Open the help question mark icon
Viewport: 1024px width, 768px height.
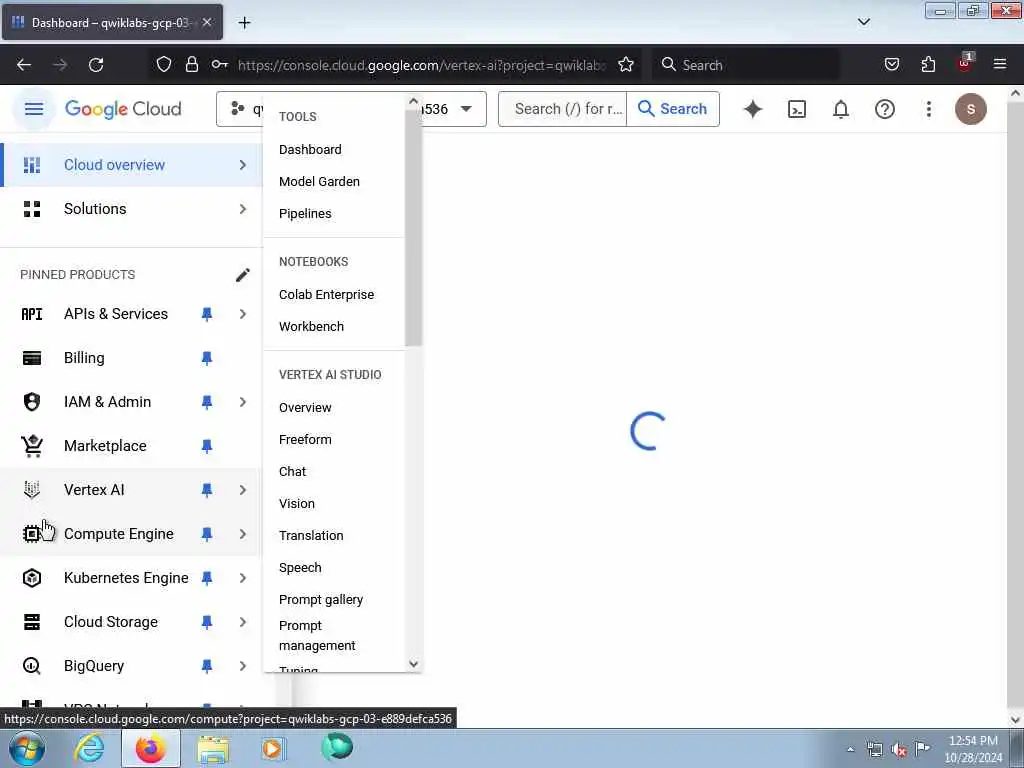click(x=884, y=109)
